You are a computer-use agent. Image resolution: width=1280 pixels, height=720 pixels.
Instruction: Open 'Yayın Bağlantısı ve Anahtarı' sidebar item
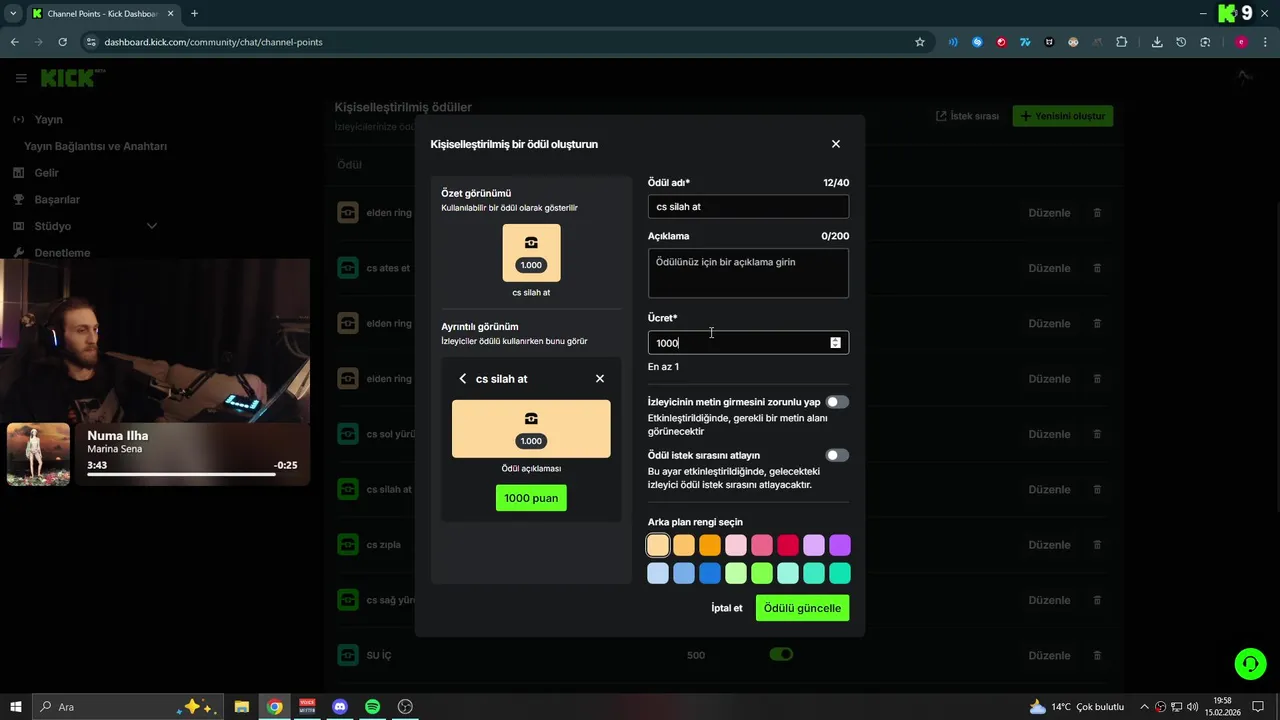[95, 146]
